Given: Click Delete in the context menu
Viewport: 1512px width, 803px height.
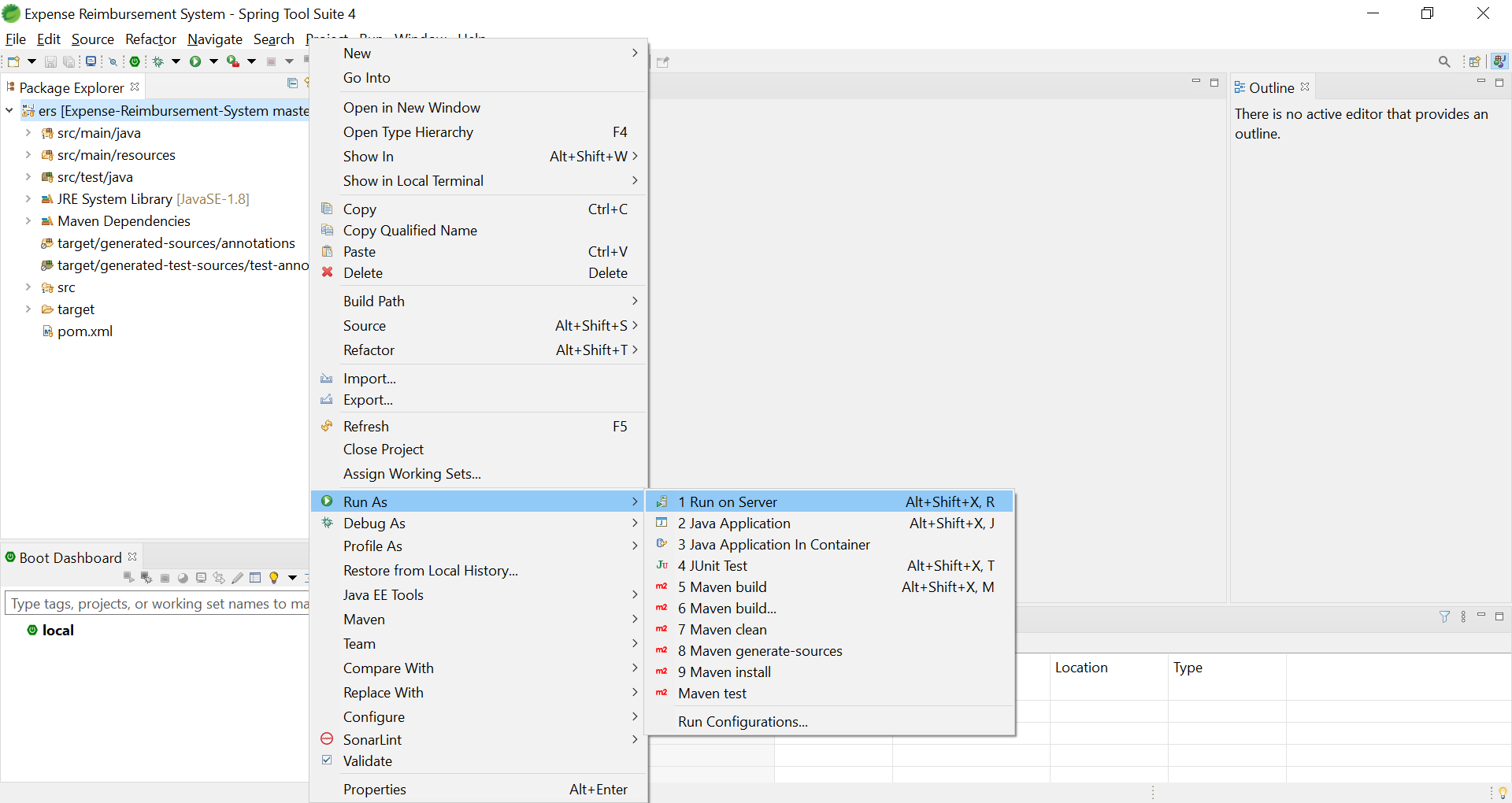Looking at the screenshot, I should 479,272.
